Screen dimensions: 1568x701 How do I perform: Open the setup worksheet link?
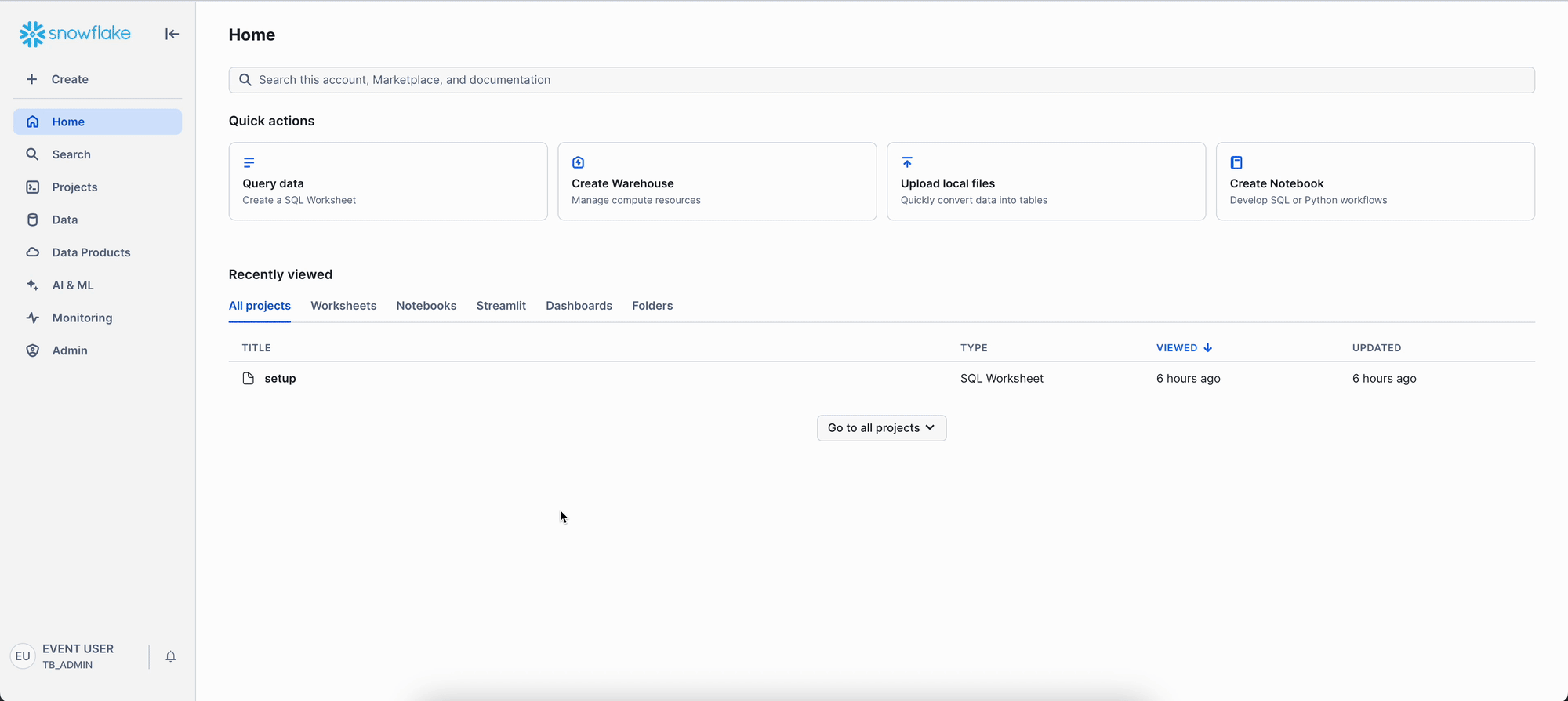(x=280, y=379)
